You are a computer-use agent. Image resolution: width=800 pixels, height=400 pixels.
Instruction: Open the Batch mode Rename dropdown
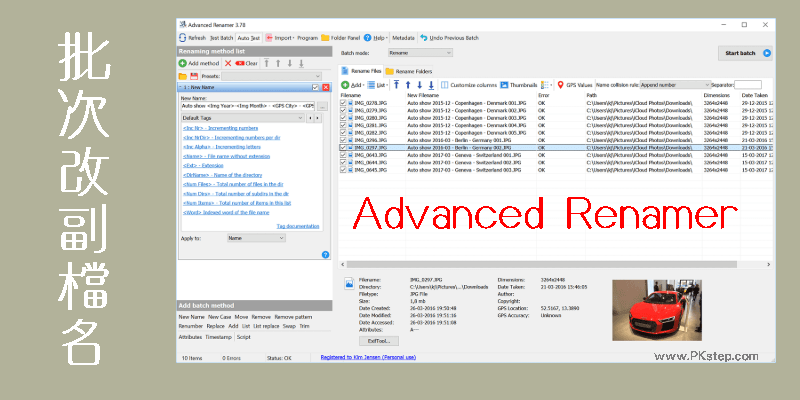click(420, 53)
